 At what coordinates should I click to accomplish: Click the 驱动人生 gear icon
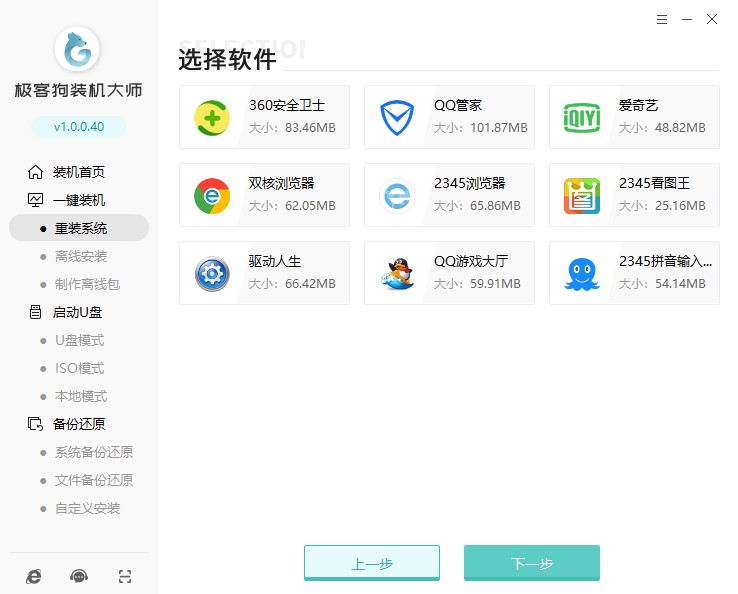[x=212, y=274]
